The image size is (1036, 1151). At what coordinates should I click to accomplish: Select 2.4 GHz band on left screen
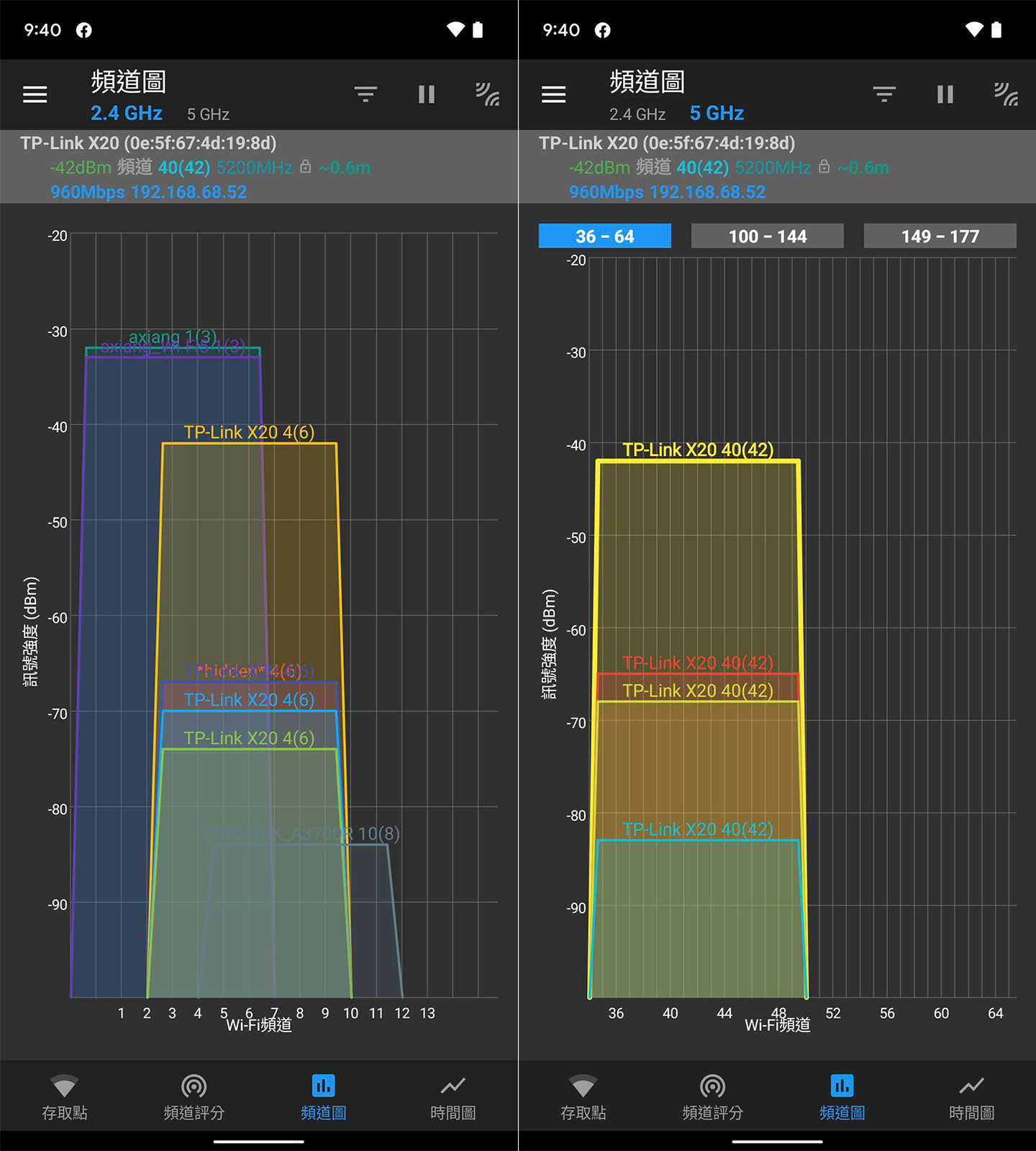tap(127, 113)
